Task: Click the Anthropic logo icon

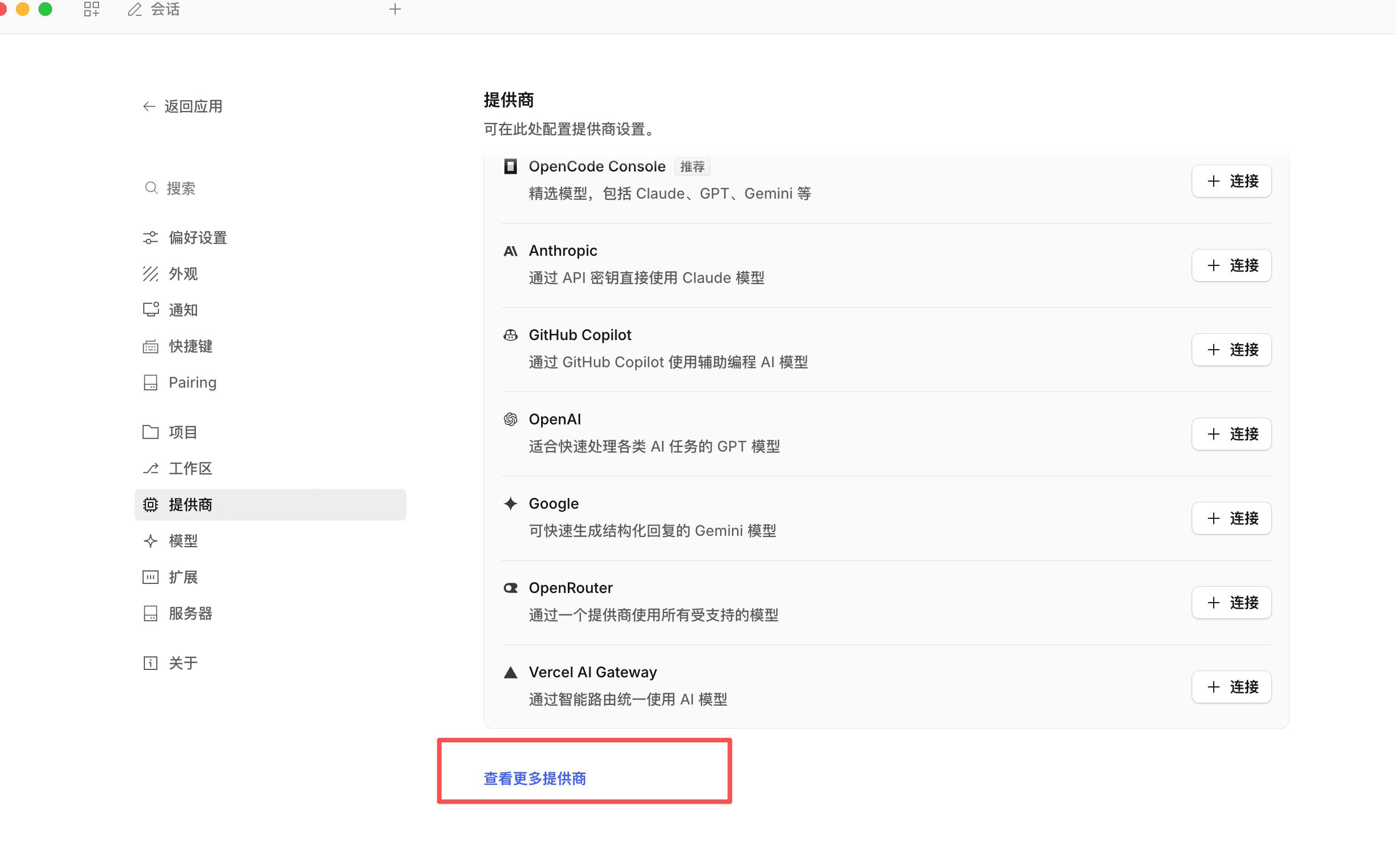Action: (511, 251)
